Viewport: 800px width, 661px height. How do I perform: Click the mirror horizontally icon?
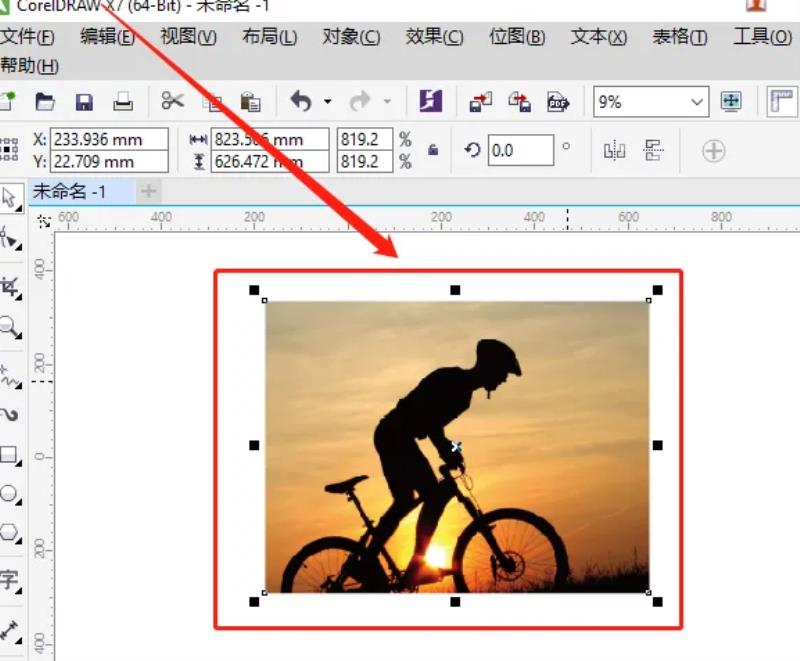[x=614, y=150]
